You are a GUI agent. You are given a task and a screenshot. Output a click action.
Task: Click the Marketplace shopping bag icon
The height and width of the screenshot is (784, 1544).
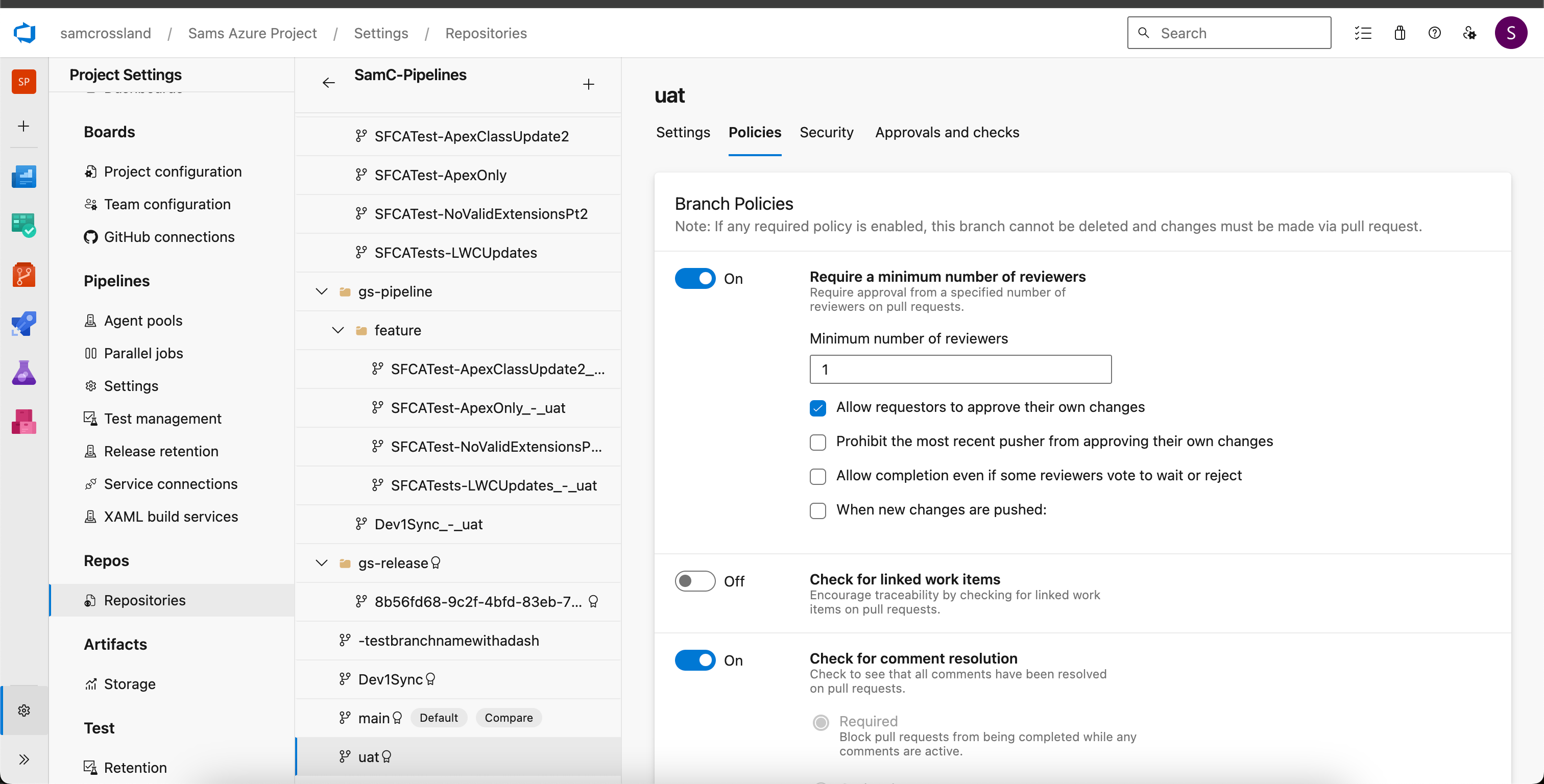click(1400, 33)
